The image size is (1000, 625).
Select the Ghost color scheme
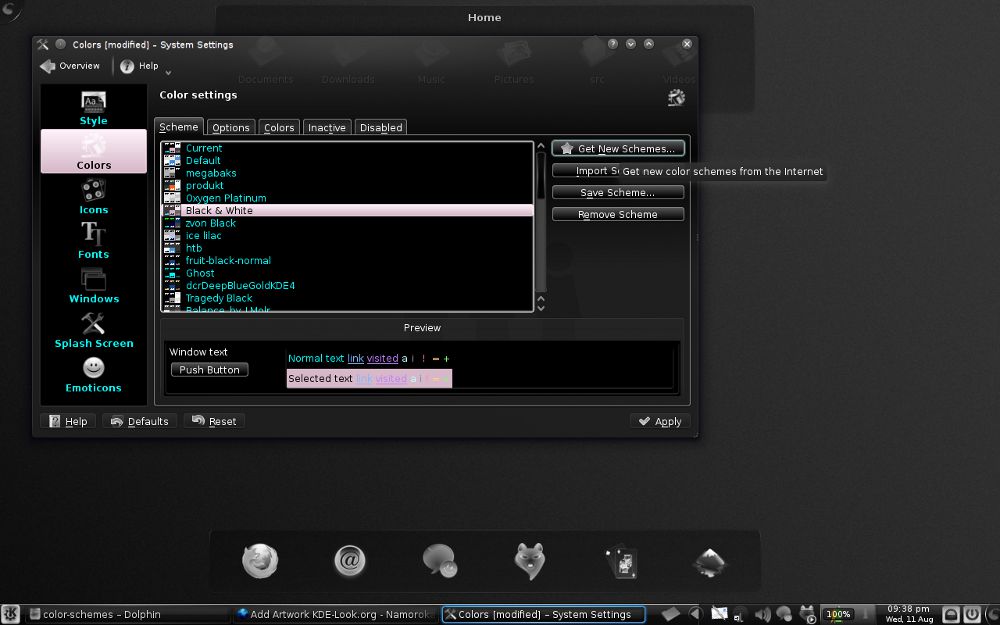pos(348,273)
